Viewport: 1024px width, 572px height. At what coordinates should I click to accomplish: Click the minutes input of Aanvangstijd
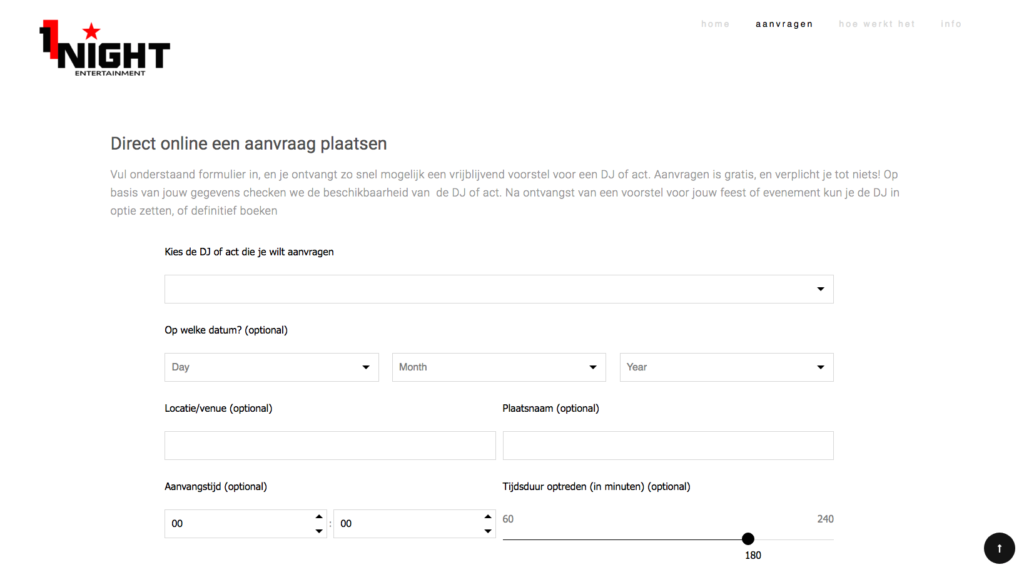[x=408, y=524]
